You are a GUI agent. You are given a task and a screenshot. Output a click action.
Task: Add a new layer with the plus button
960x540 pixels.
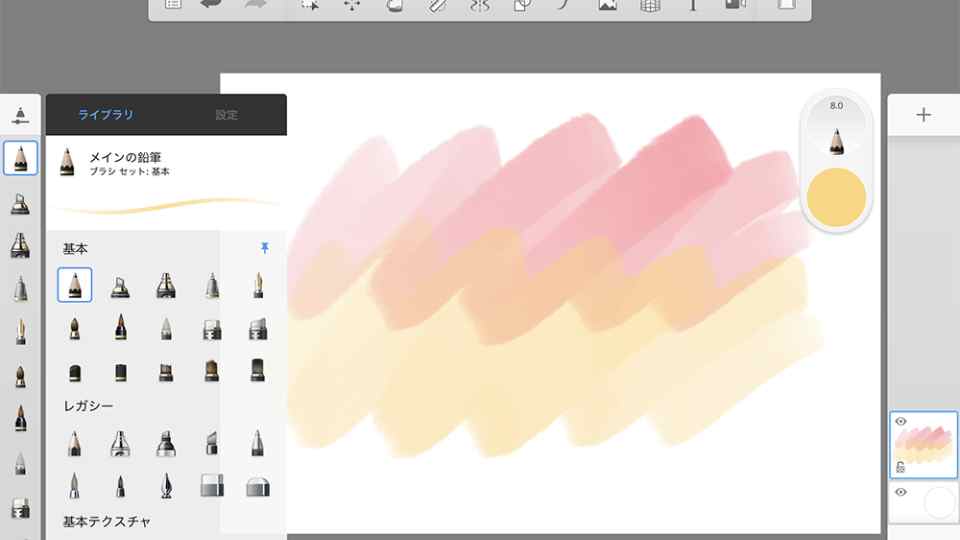(923, 115)
